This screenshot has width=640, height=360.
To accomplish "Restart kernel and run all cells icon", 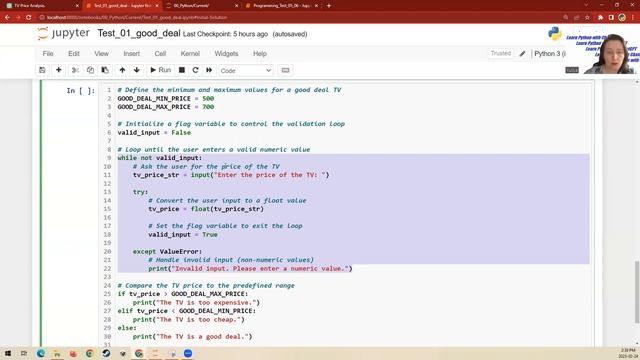I will click(209, 70).
